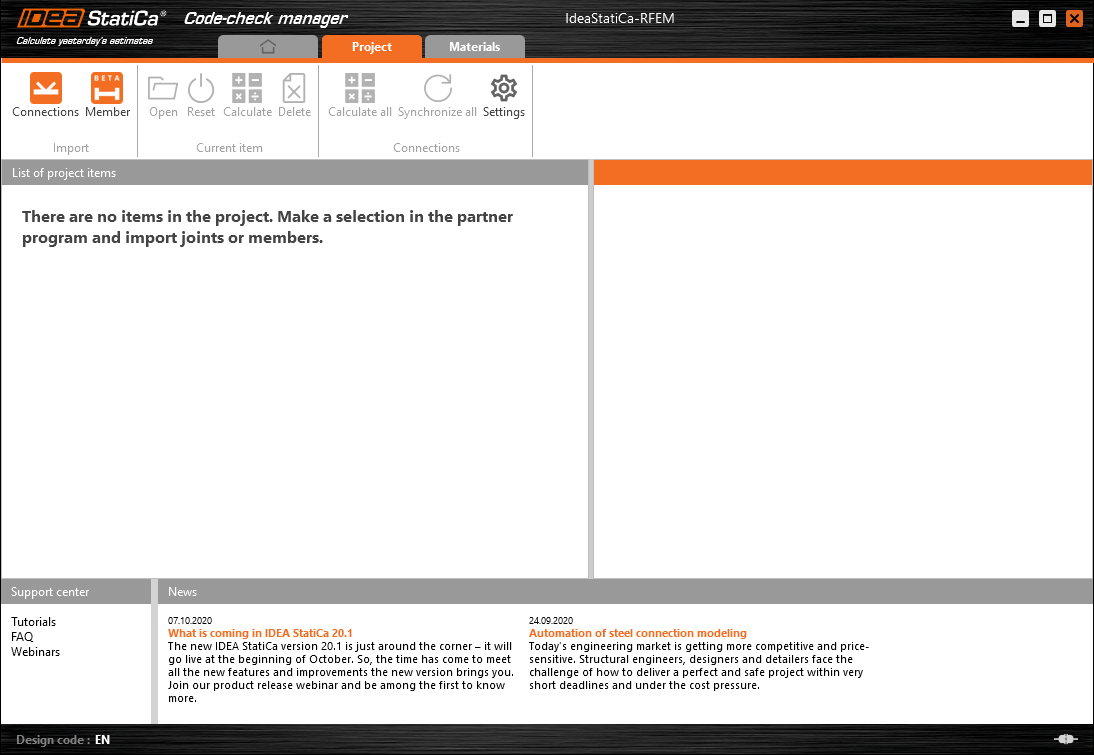This screenshot has width=1094, height=755.
Task: Synchronize all connections
Action: [437, 95]
